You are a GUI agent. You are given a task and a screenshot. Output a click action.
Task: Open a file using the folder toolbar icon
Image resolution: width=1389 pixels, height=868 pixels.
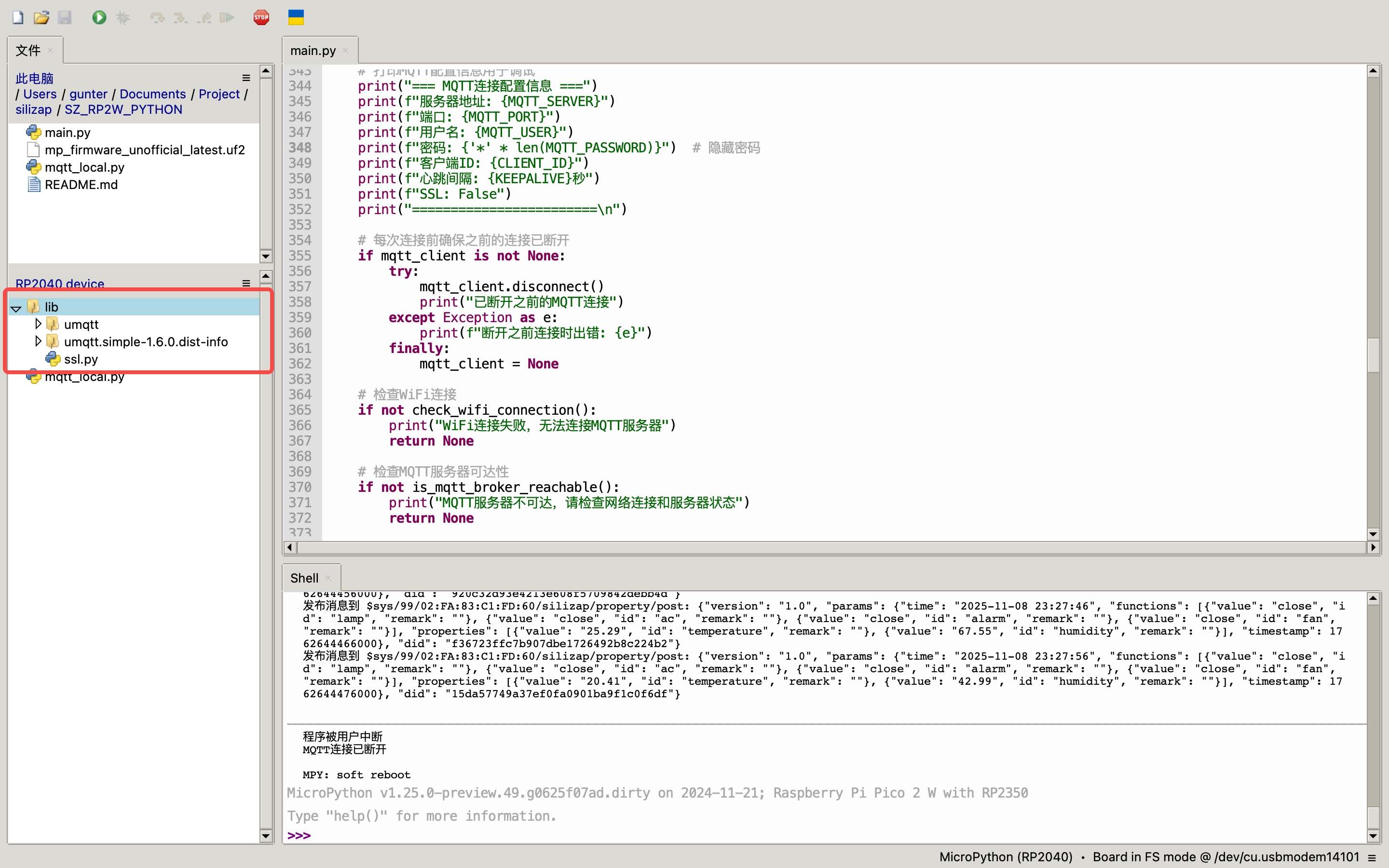(41, 17)
